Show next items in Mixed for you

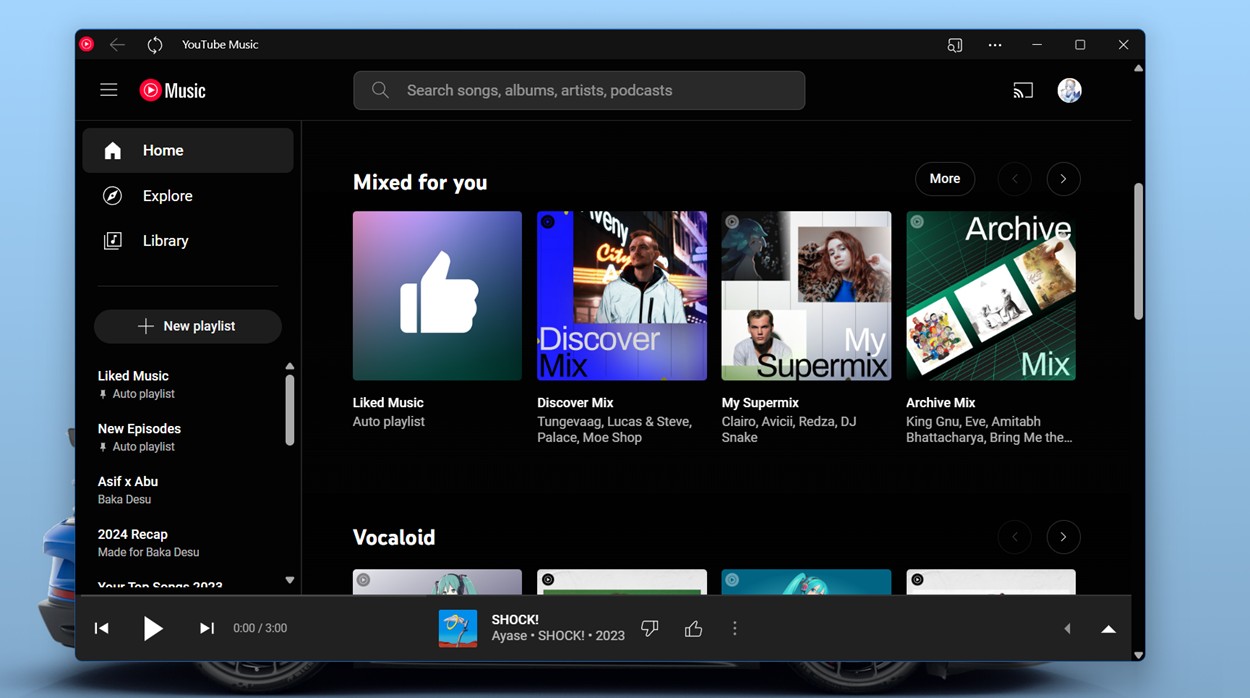pos(1063,178)
